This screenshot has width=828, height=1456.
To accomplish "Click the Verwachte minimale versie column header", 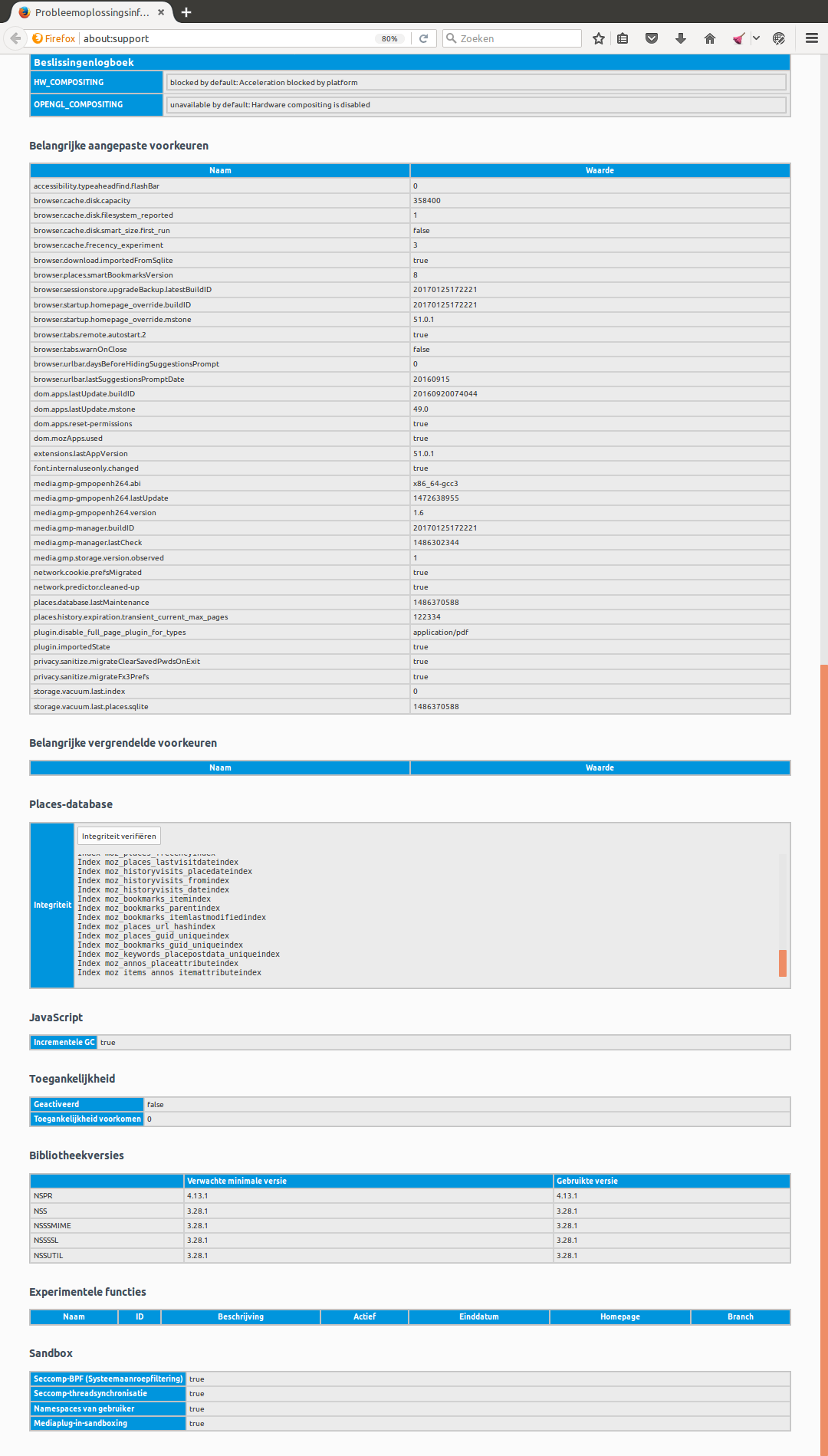I will tap(369, 1182).
